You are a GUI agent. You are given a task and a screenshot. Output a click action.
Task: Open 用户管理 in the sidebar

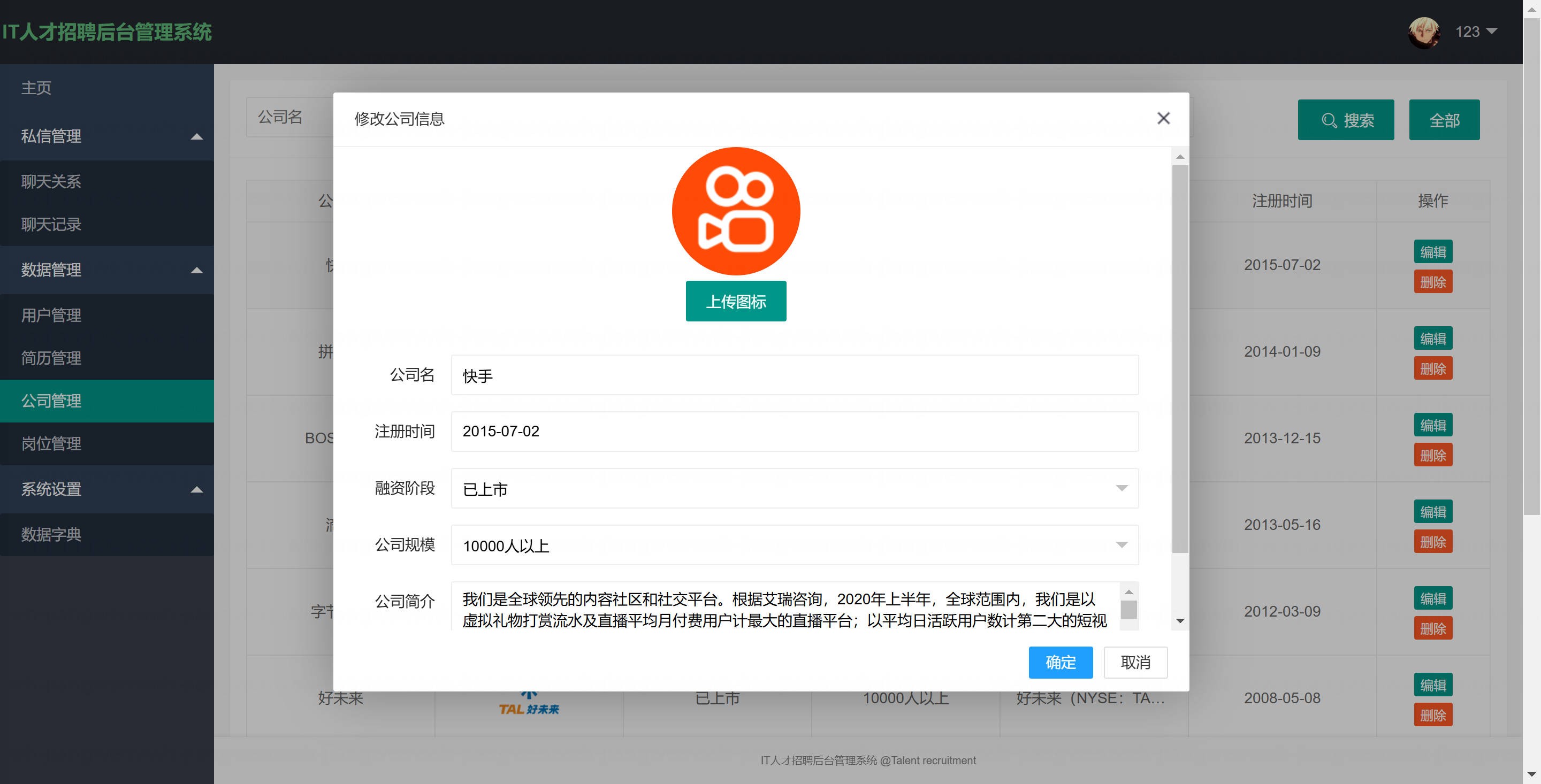[x=107, y=316]
